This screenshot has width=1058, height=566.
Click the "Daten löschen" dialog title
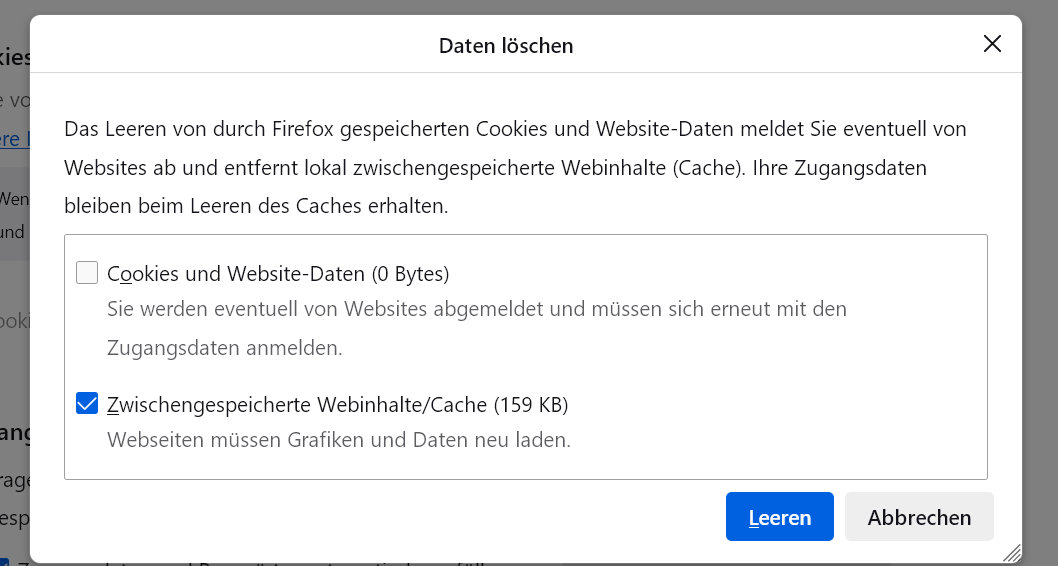[x=506, y=45]
